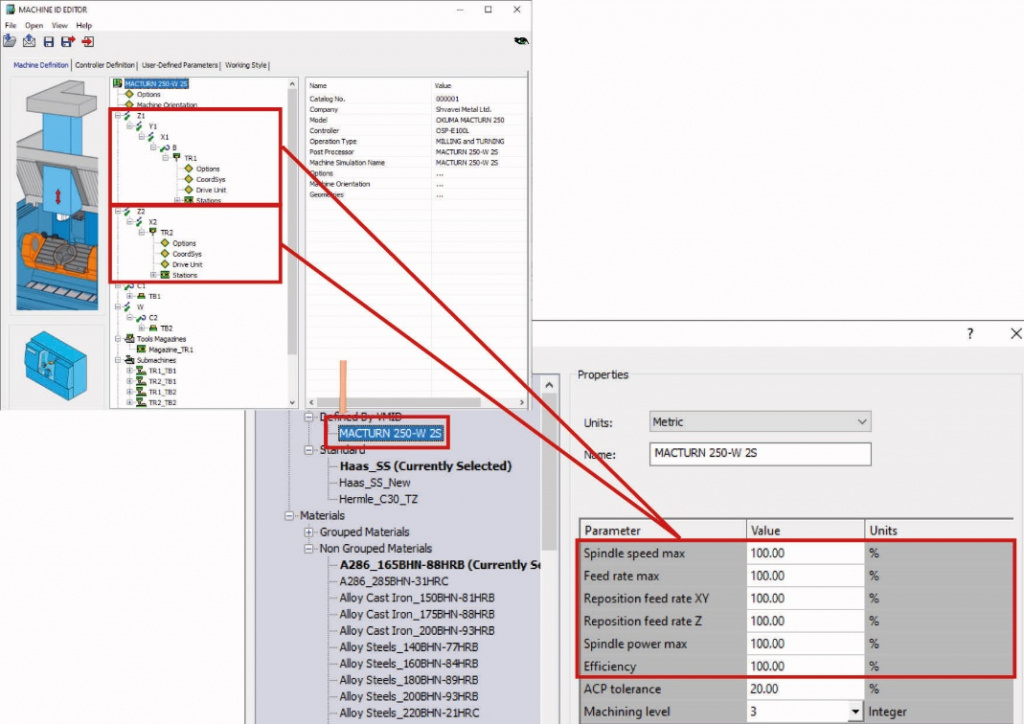
Task: Select MACTURN 250-W 2S under Defined By VMID
Action: pos(390,433)
